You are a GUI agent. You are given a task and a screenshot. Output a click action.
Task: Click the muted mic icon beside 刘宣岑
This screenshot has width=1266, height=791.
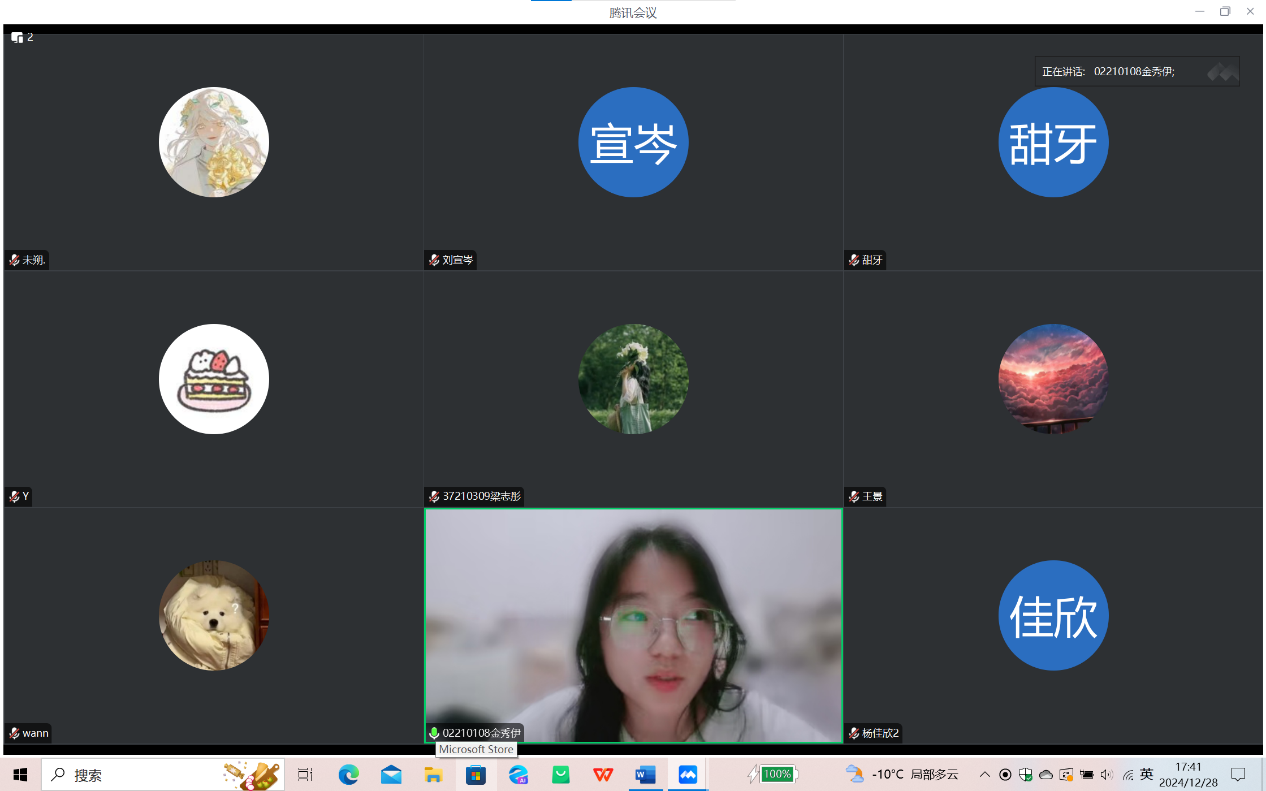(x=434, y=260)
